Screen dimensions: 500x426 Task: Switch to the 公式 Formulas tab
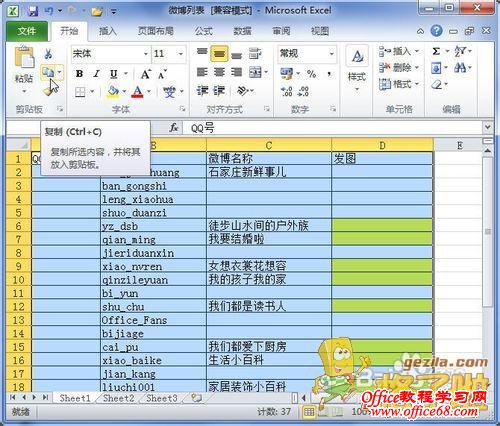click(203, 31)
